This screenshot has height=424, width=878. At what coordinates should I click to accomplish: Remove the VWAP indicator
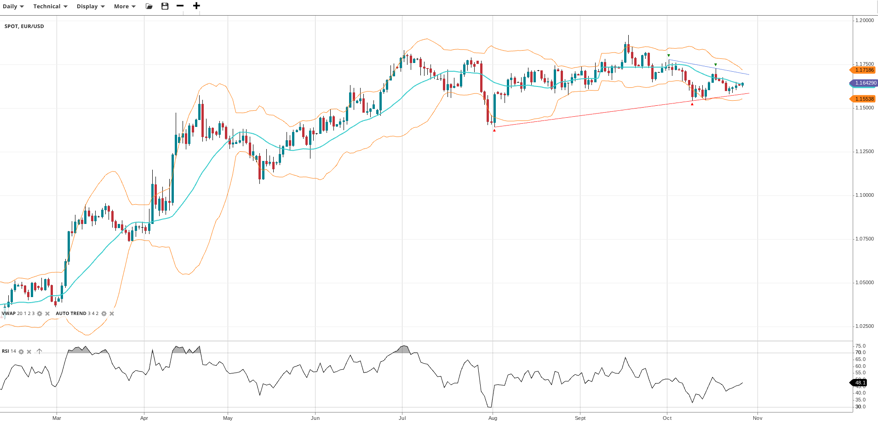[47, 314]
